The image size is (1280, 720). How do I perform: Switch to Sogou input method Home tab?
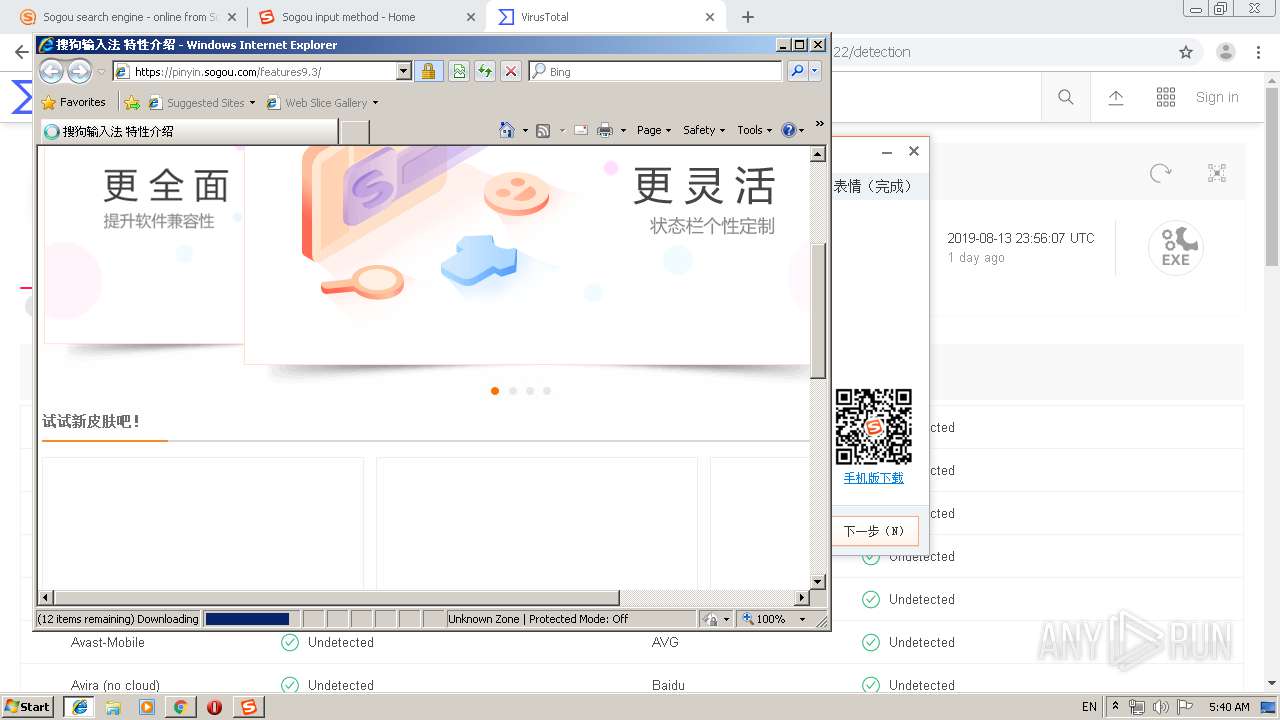(366, 17)
